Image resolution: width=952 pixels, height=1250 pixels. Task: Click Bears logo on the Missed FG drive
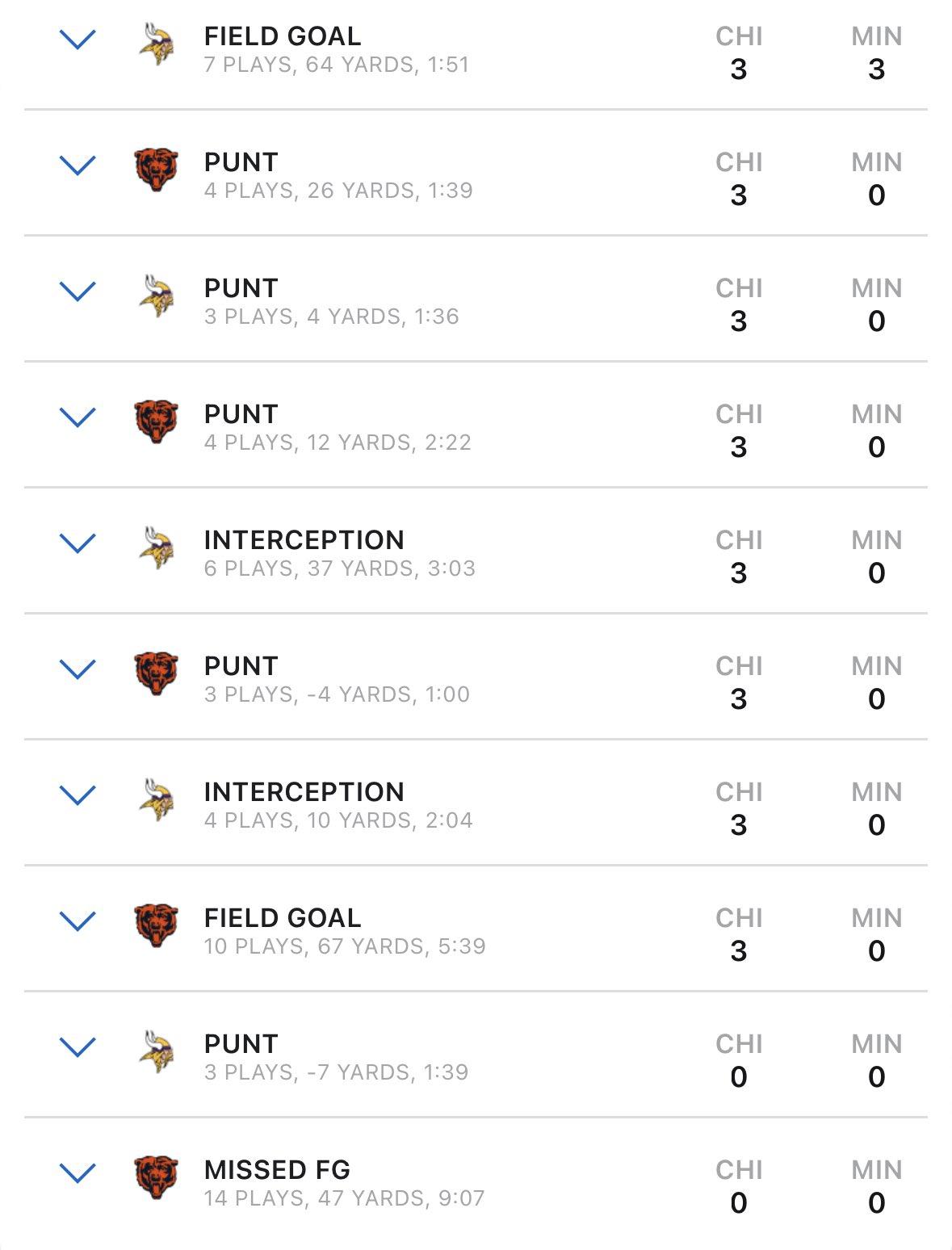tap(156, 1177)
